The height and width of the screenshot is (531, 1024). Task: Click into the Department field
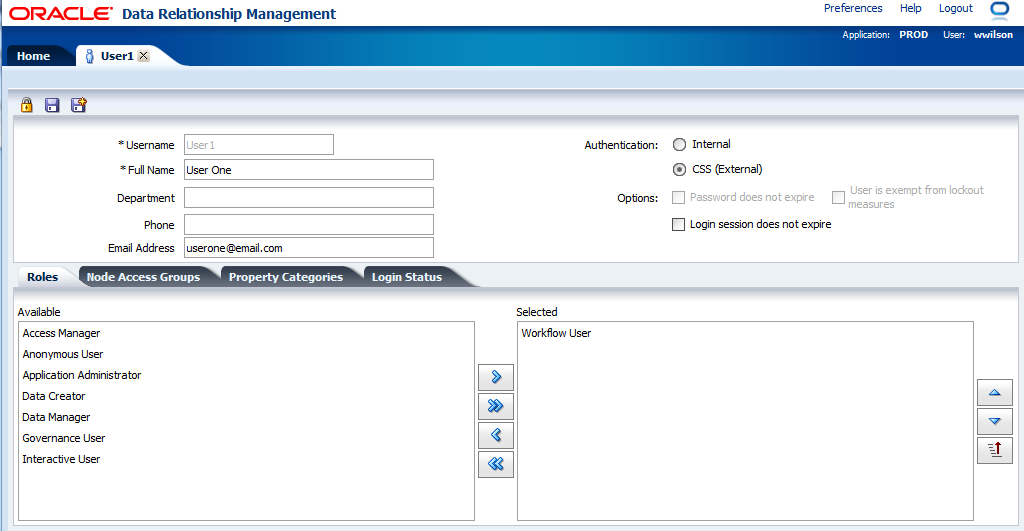click(x=308, y=198)
